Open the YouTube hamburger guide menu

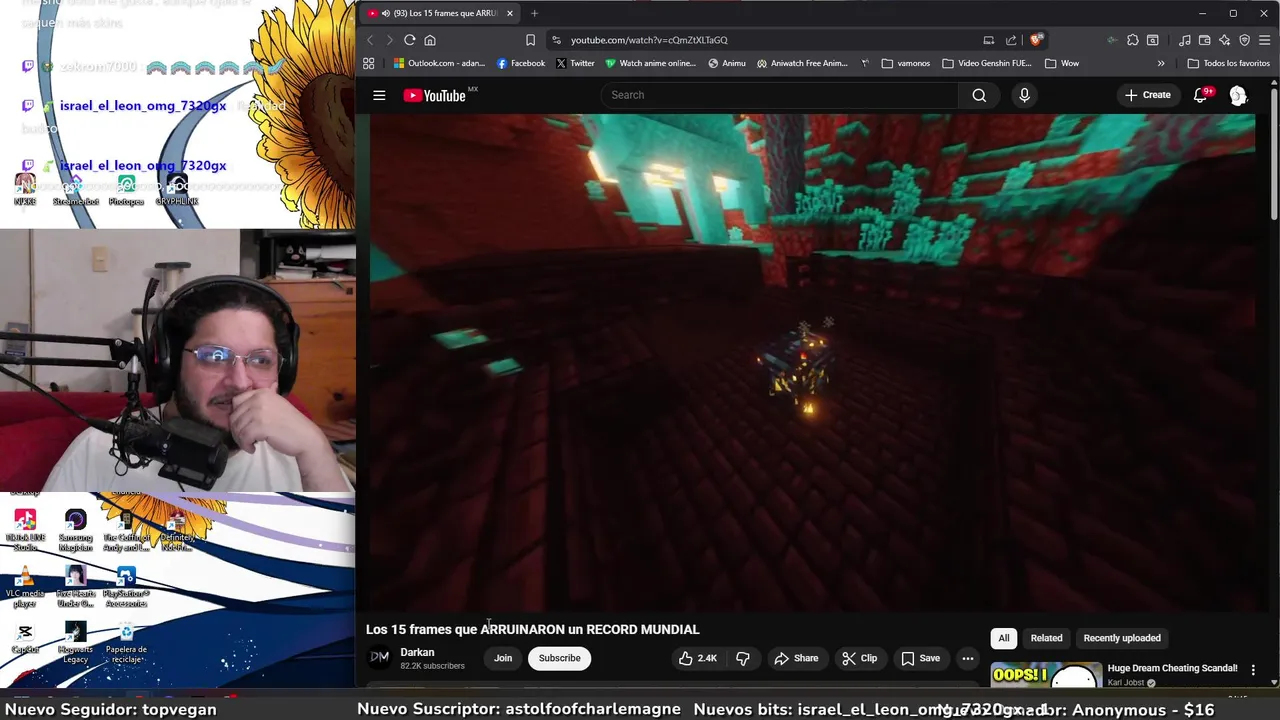379,95
